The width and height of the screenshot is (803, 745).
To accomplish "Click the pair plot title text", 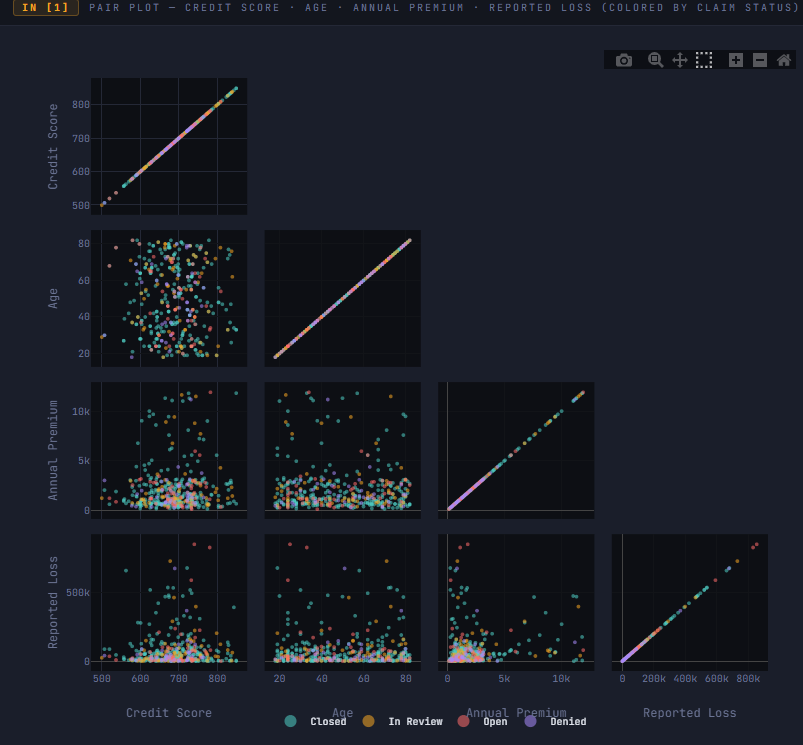I will tap(443, 8).
